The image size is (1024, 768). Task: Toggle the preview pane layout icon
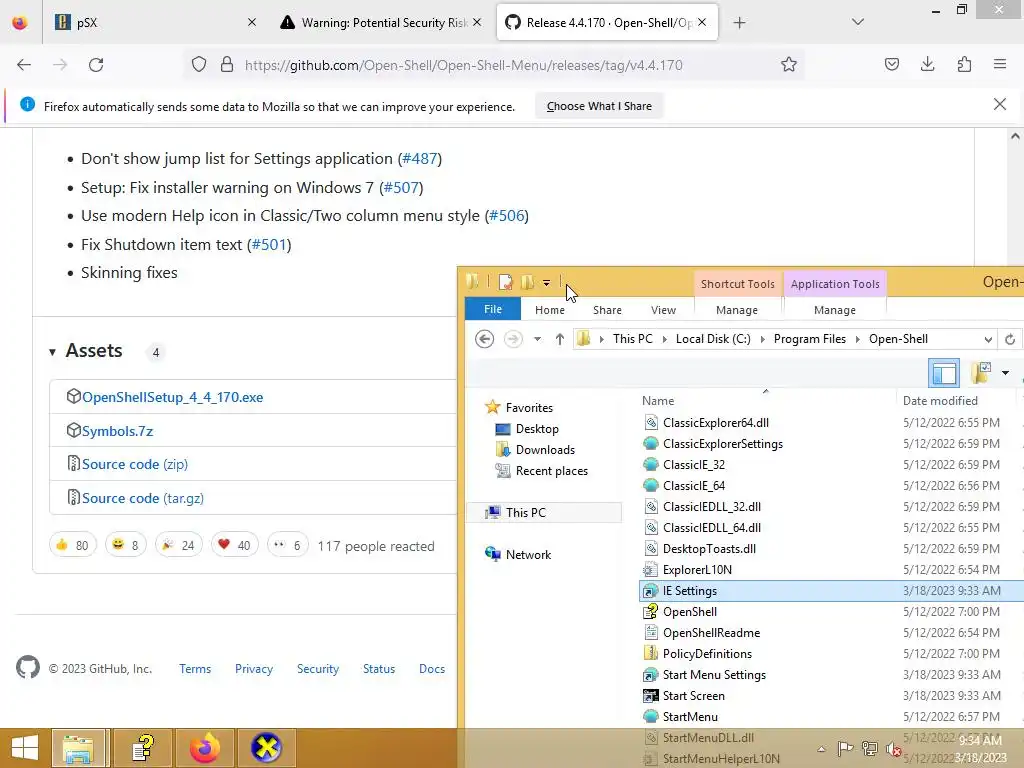[944, 373]
